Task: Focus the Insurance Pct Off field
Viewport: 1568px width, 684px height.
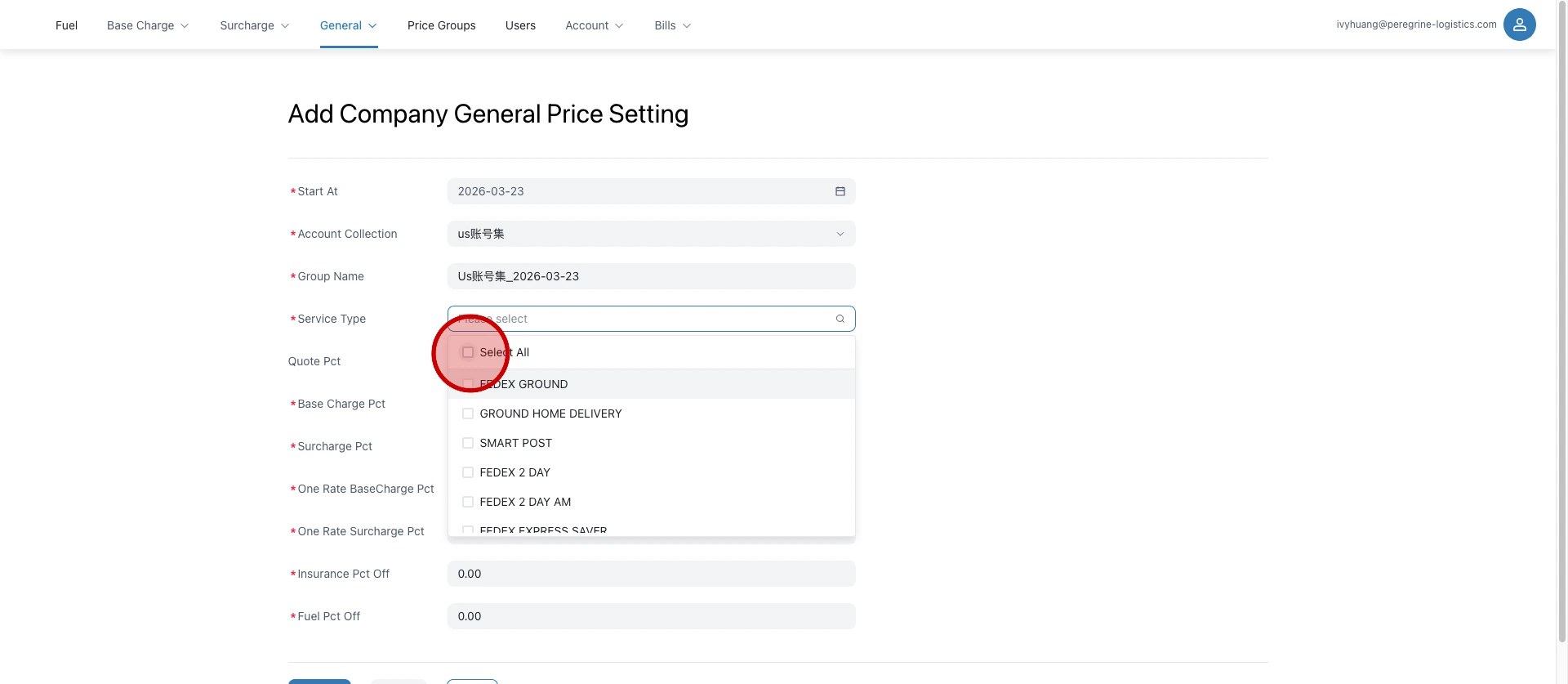Action: pos(651,574)
